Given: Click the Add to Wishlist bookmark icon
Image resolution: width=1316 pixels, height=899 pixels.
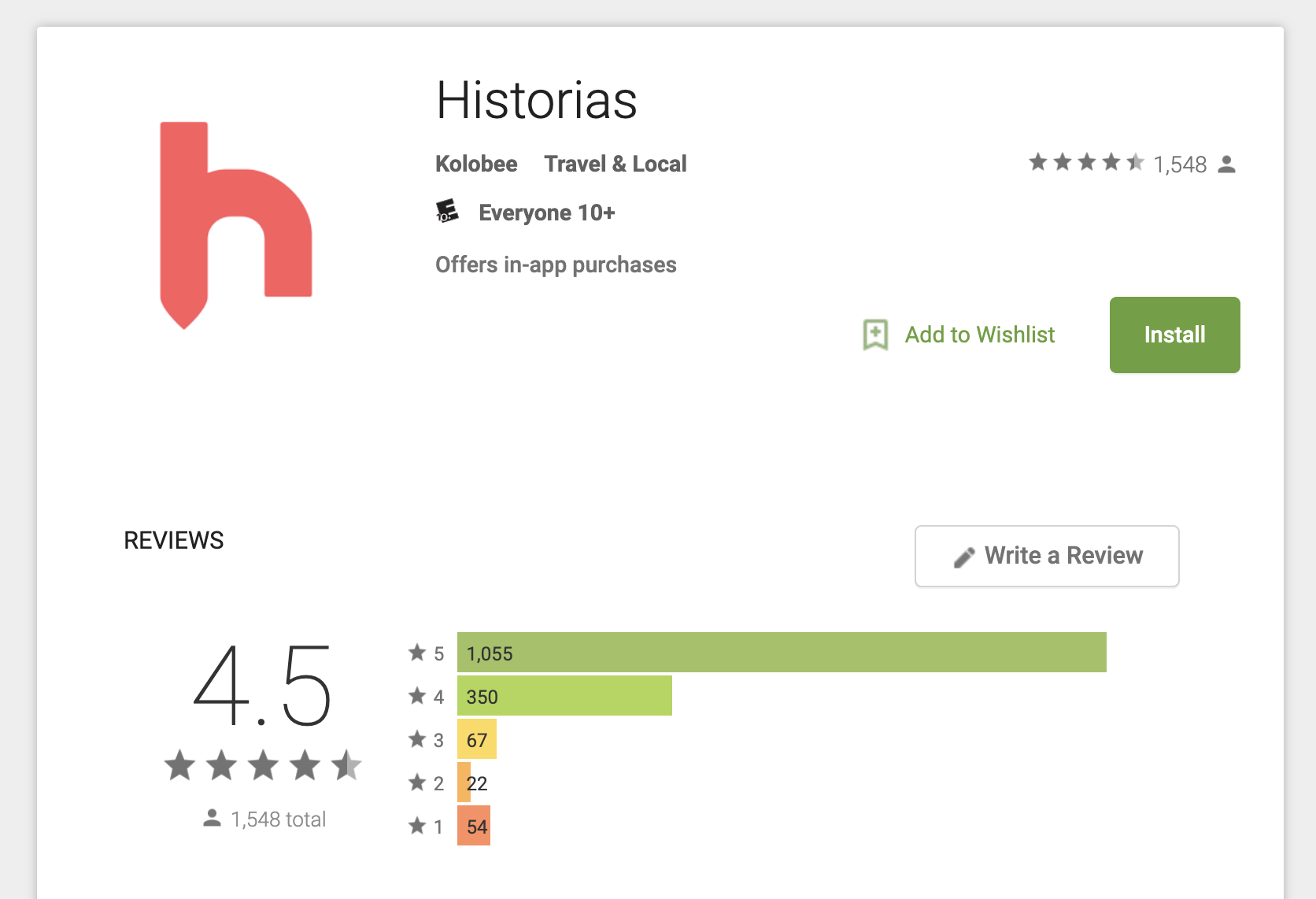Looking at the screenshot, I should 875,335.
